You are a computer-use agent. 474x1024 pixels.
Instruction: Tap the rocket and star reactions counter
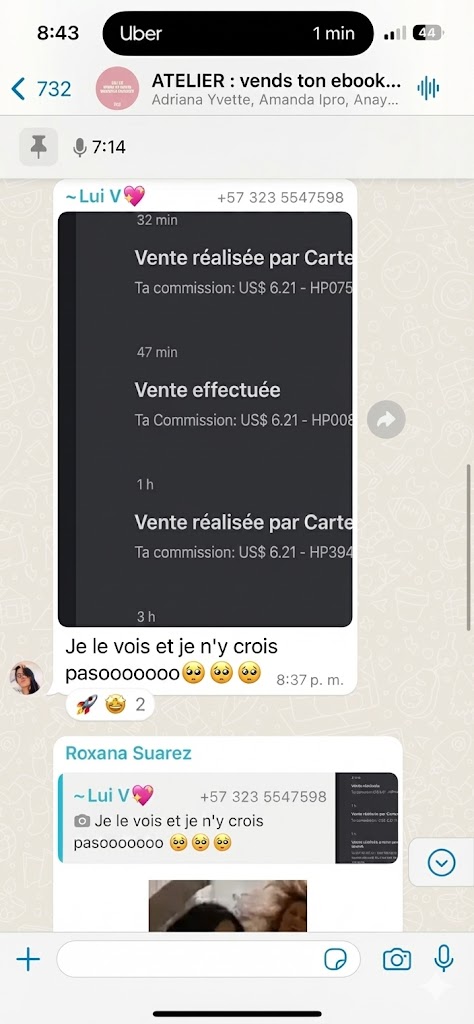110,705
